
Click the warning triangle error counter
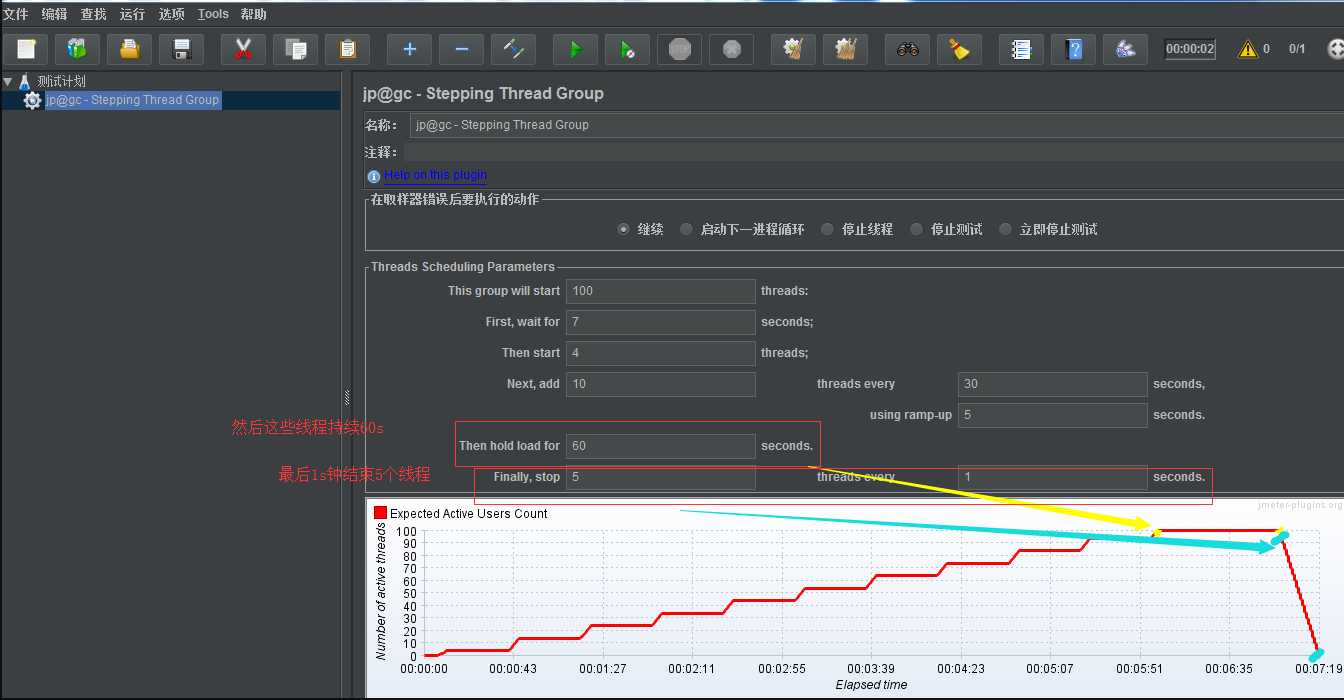click(x=1247, y=49)
